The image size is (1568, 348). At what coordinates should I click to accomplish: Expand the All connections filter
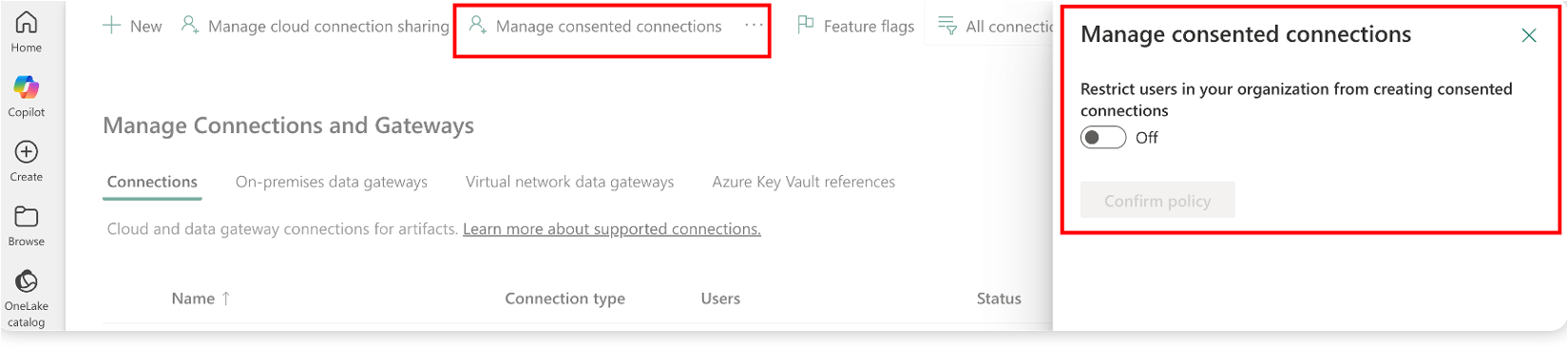[x=996, y=27]
